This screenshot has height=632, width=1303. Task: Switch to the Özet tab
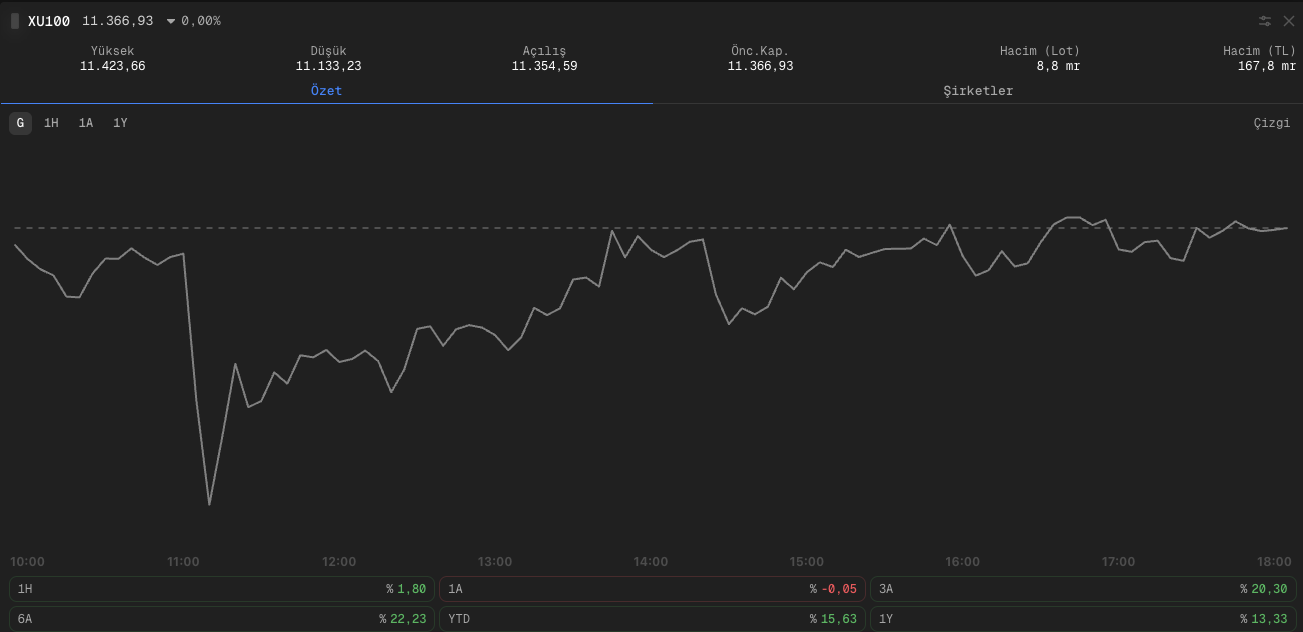click(x=326, y=91)
